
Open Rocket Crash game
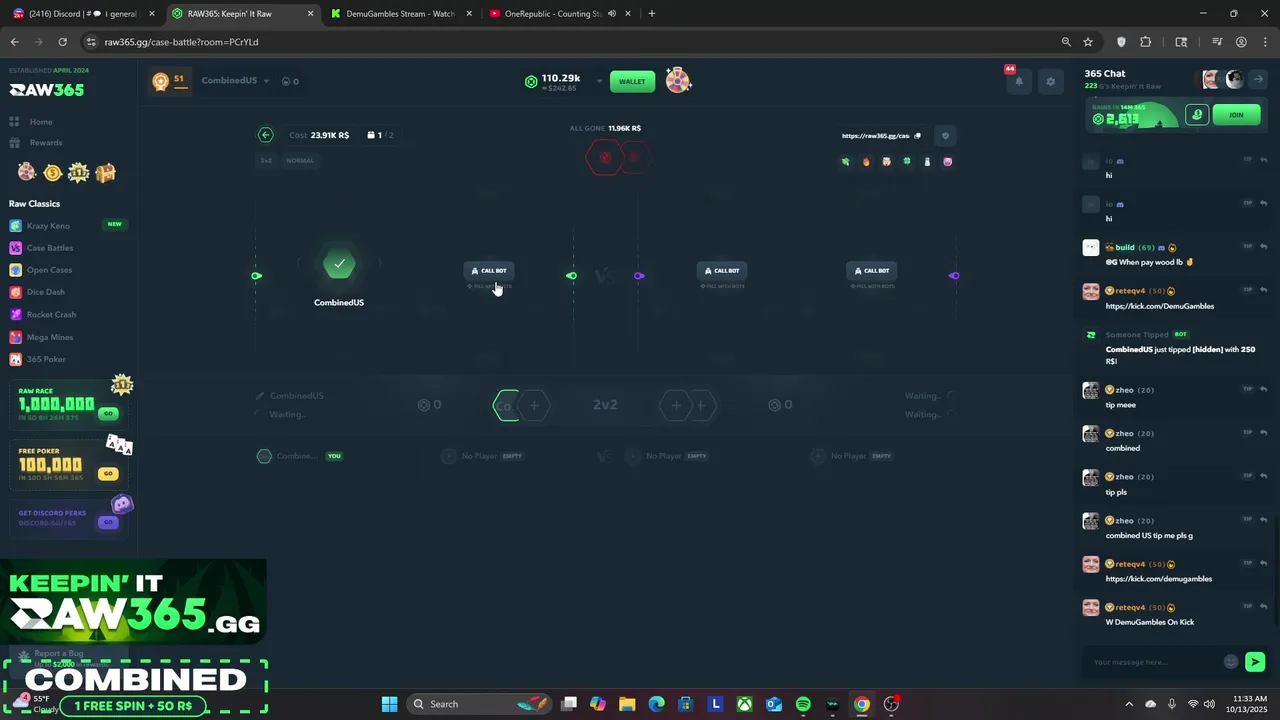[51, 314]
